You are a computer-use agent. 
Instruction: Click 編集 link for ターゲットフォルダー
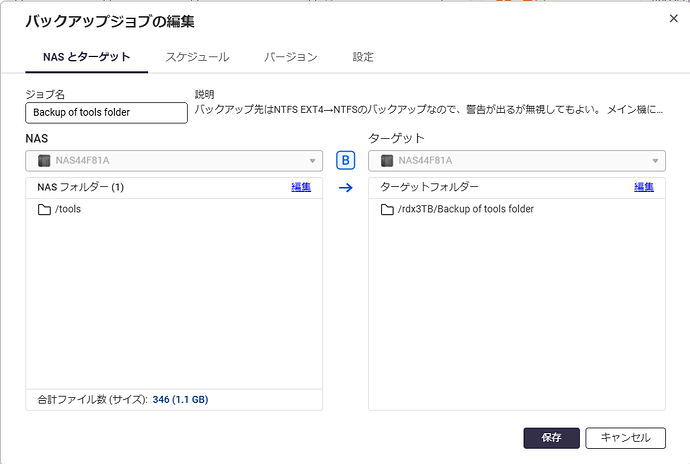tap(644, 187)
